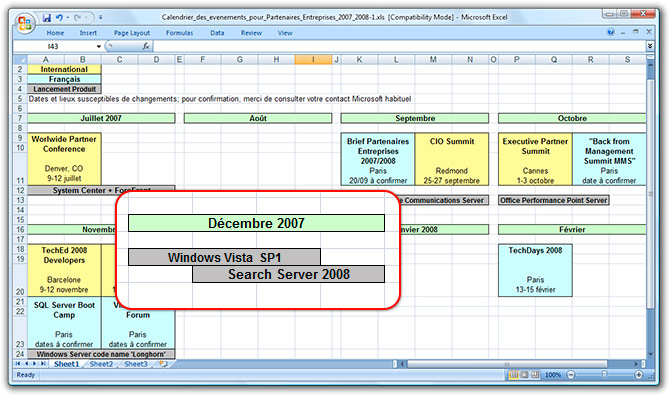This screenshot has height=396, width=670.
Task: Select the TechDays 2008 Paris cell
Action: [535, 270]
